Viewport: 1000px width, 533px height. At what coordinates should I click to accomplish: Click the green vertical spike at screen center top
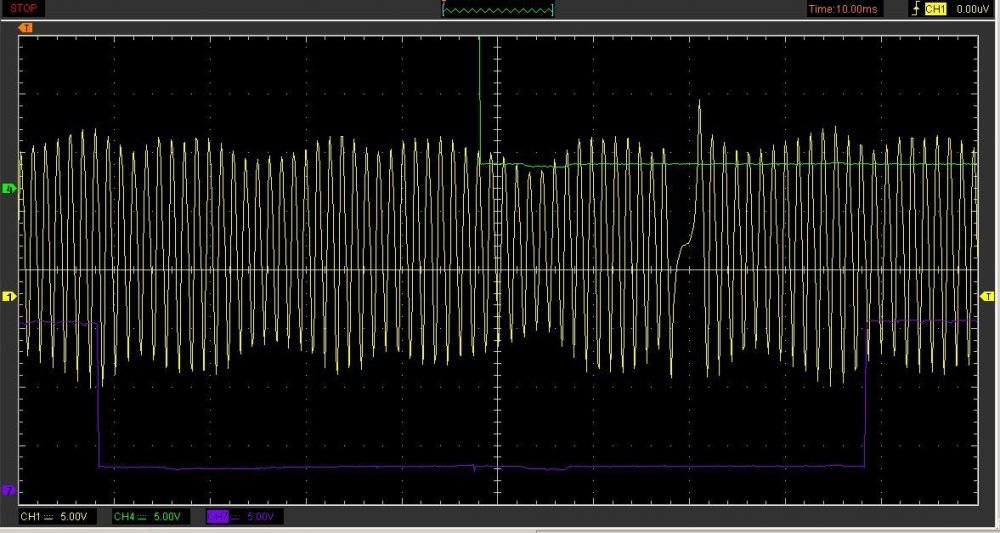[x=480, y=80]
